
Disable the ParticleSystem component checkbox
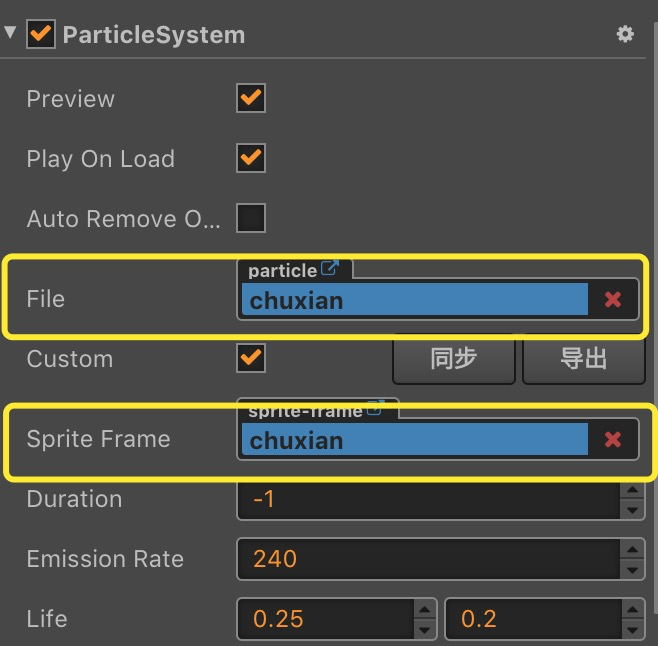coord(42,34)
